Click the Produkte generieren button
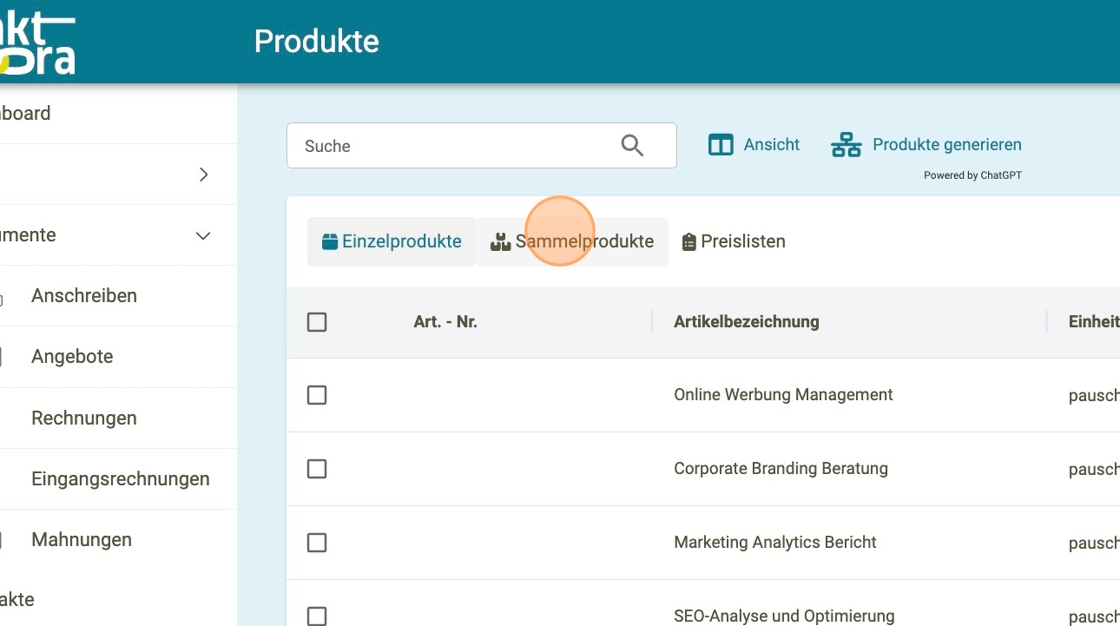 926,145
